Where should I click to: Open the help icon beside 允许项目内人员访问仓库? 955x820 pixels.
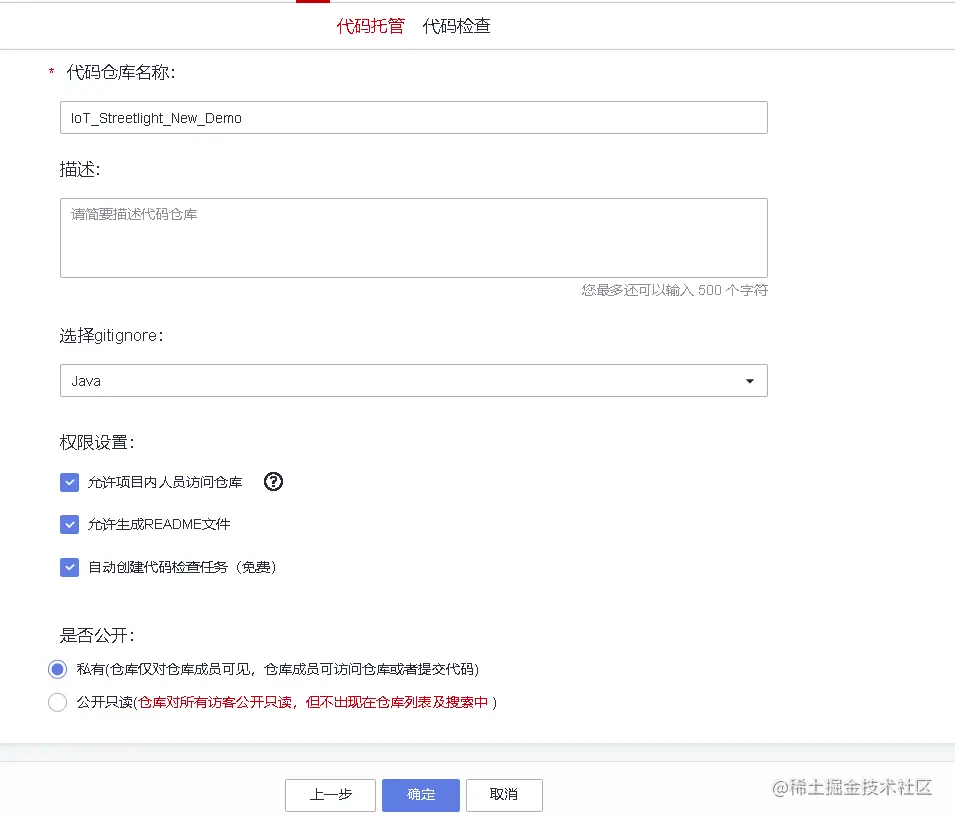(273, 482)
